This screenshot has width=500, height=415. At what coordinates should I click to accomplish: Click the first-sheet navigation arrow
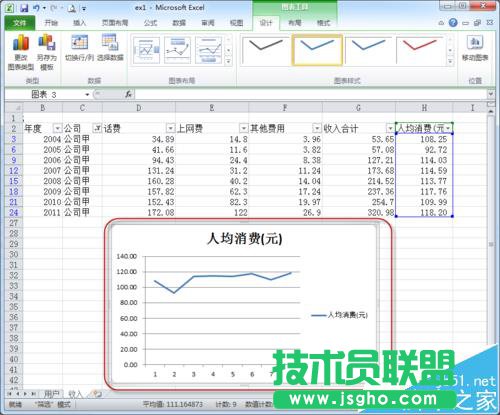[10, 394]
